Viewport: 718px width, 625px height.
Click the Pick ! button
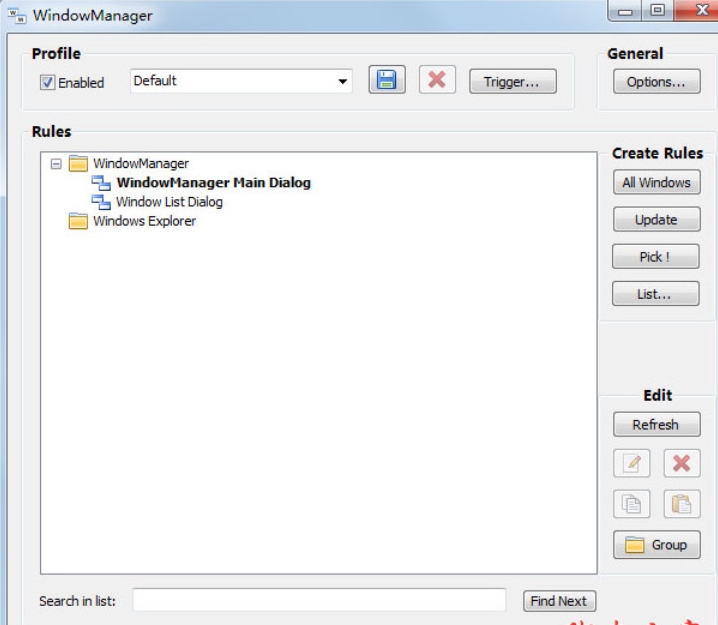click(656, 256)
